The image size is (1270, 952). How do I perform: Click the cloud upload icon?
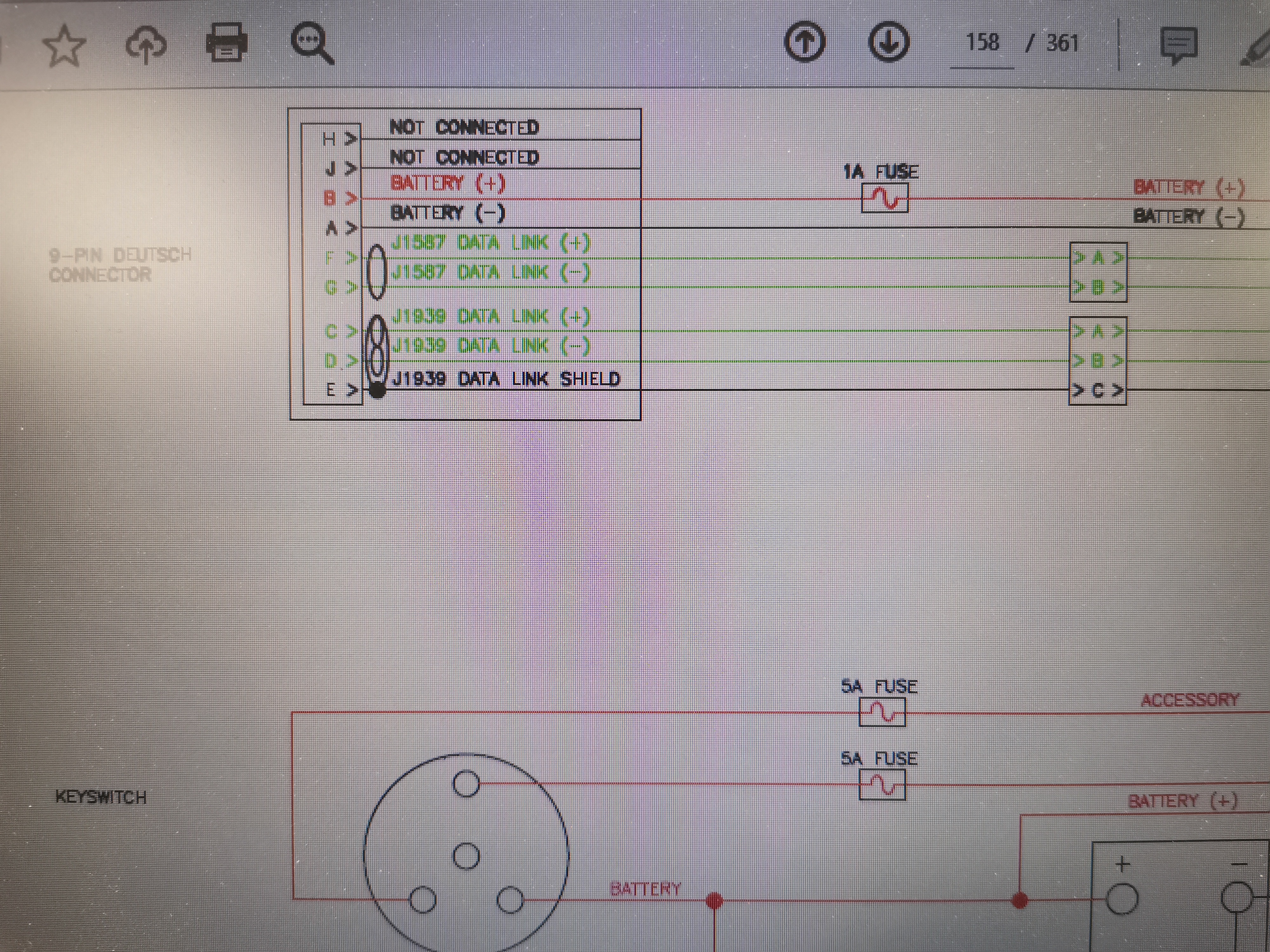146,45
